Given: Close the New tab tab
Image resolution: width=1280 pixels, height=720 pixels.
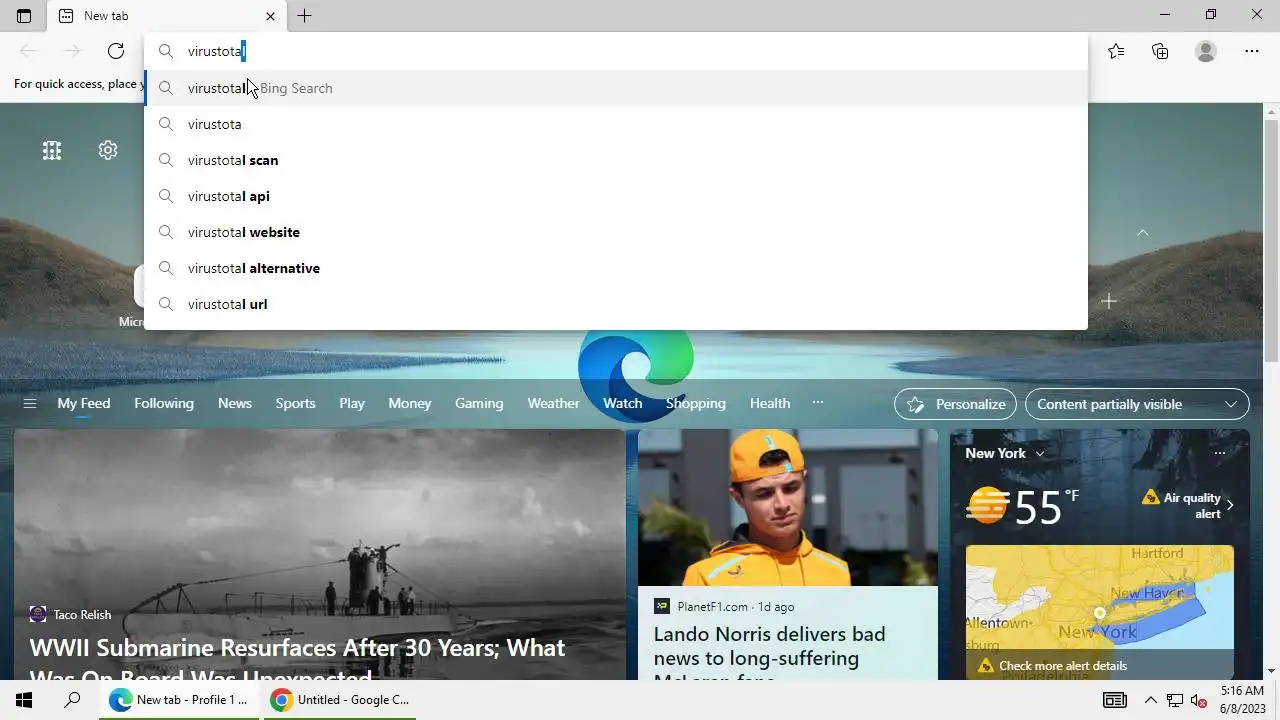Looking at the screenshot, I should (270, 16).
